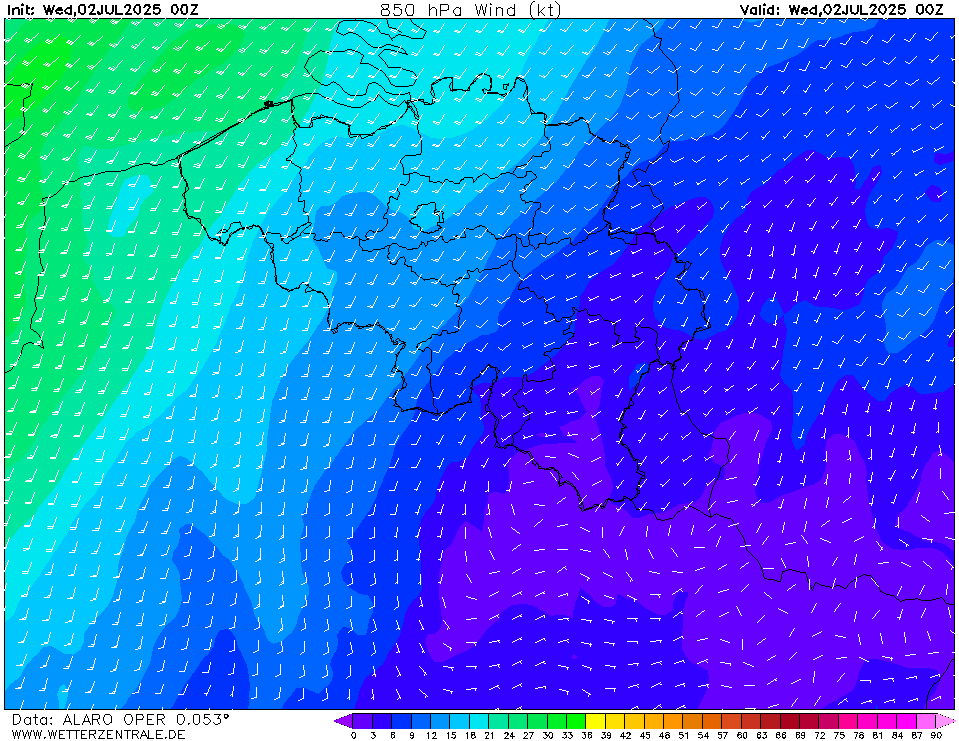Click the blue legend swatch between 9 and 12
Image resolution: width=959 pixels, height=741 pixels.
pyautogui.click(x=421, y=721)
